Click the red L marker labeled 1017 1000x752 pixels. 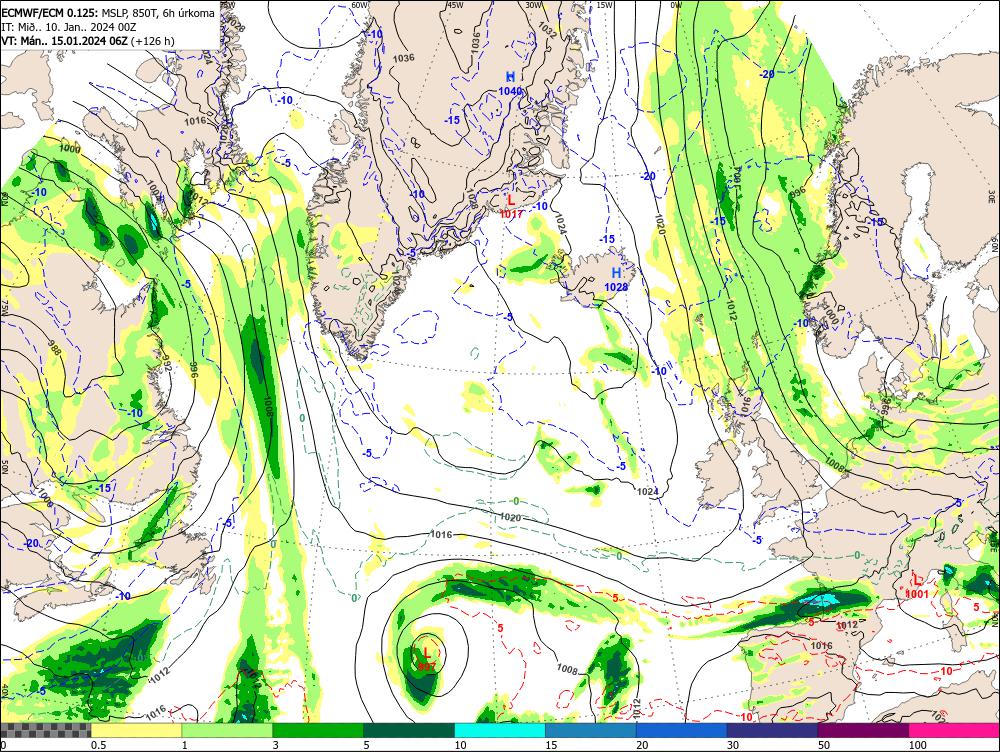[511, 201]
